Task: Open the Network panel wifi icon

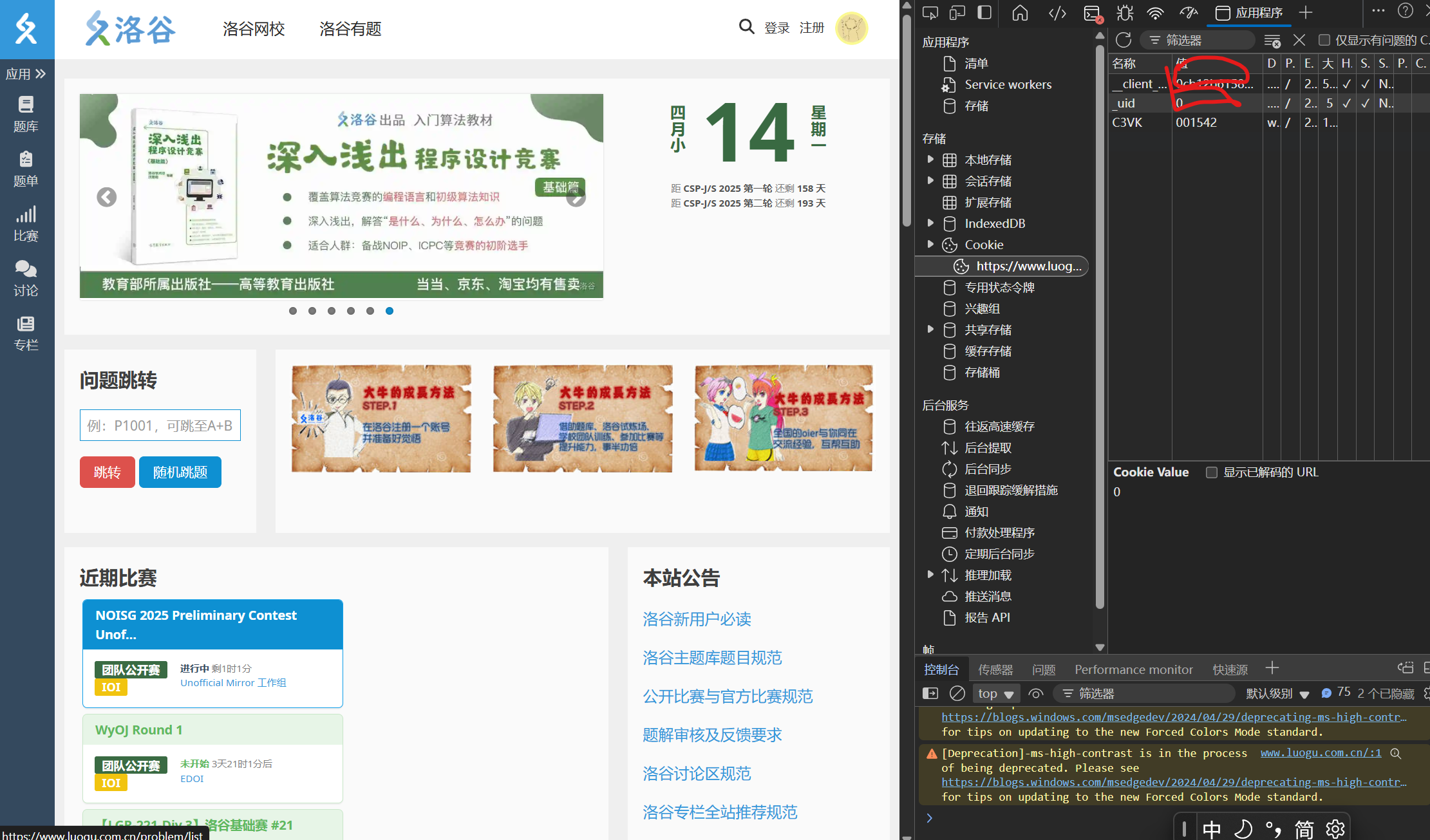Action: tap(1156, 13)
